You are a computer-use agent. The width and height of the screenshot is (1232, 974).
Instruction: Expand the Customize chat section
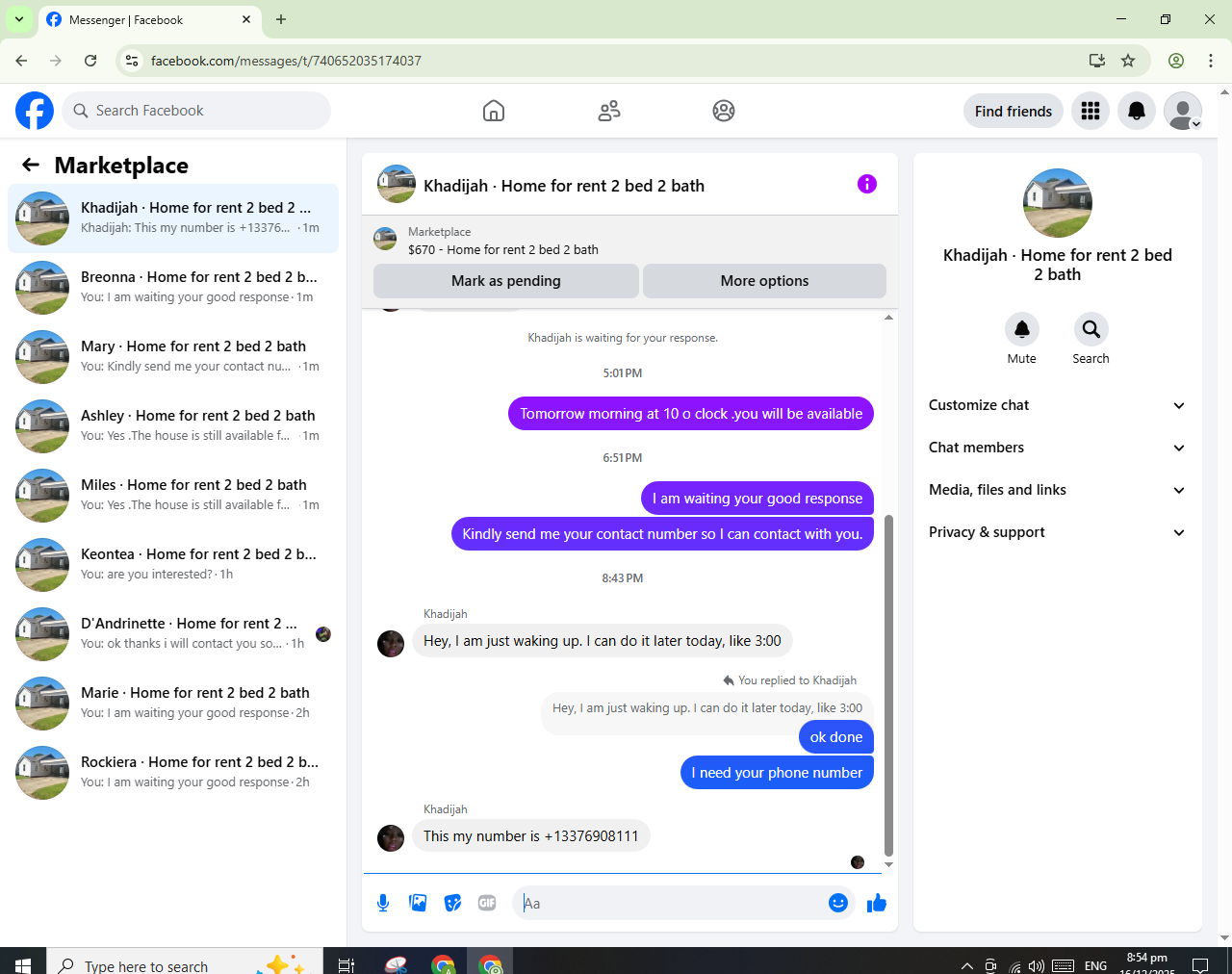[1057, 405]
